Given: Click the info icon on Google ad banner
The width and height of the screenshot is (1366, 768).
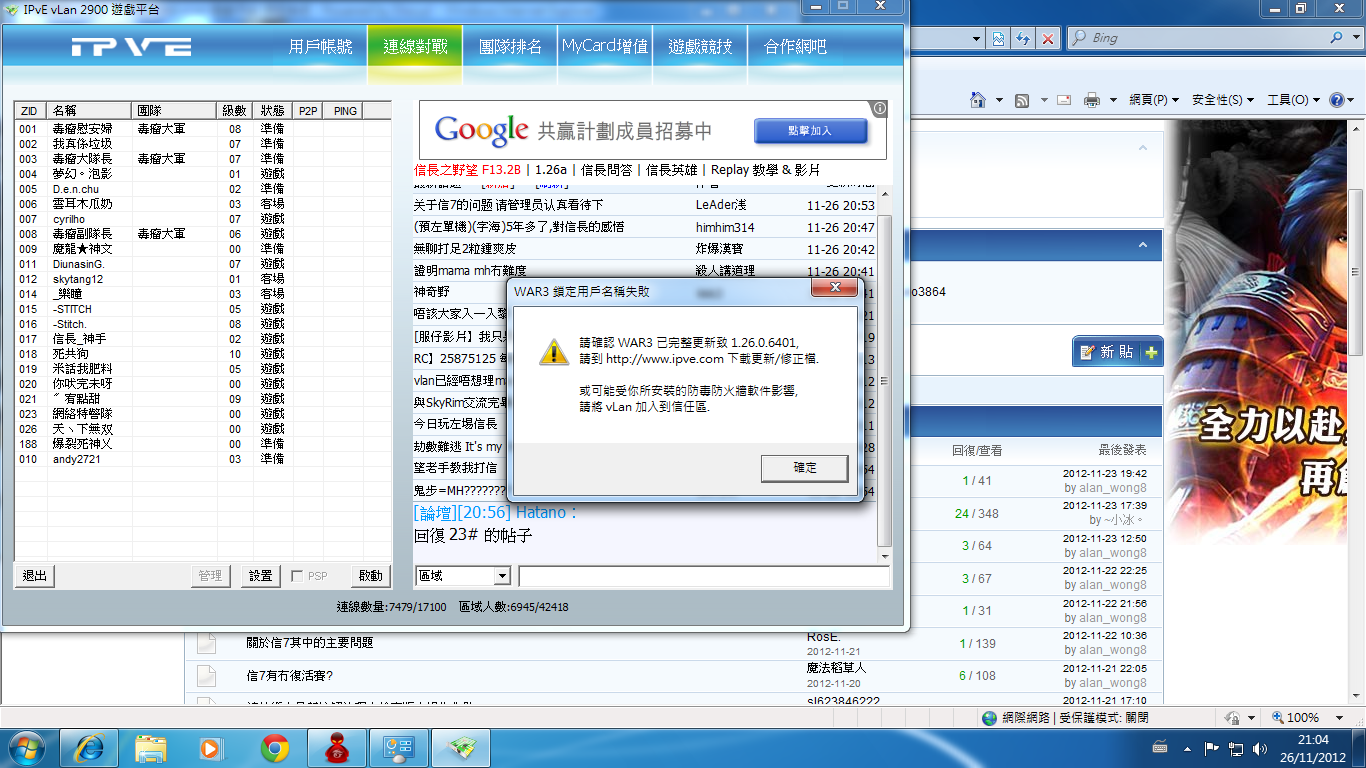Looking at the screenshot, I should pos(879,108).
